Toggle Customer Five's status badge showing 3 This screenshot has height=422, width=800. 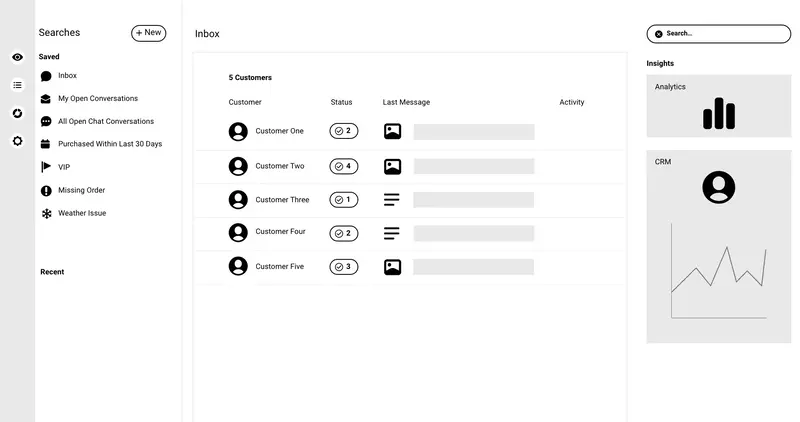[344, 267]
